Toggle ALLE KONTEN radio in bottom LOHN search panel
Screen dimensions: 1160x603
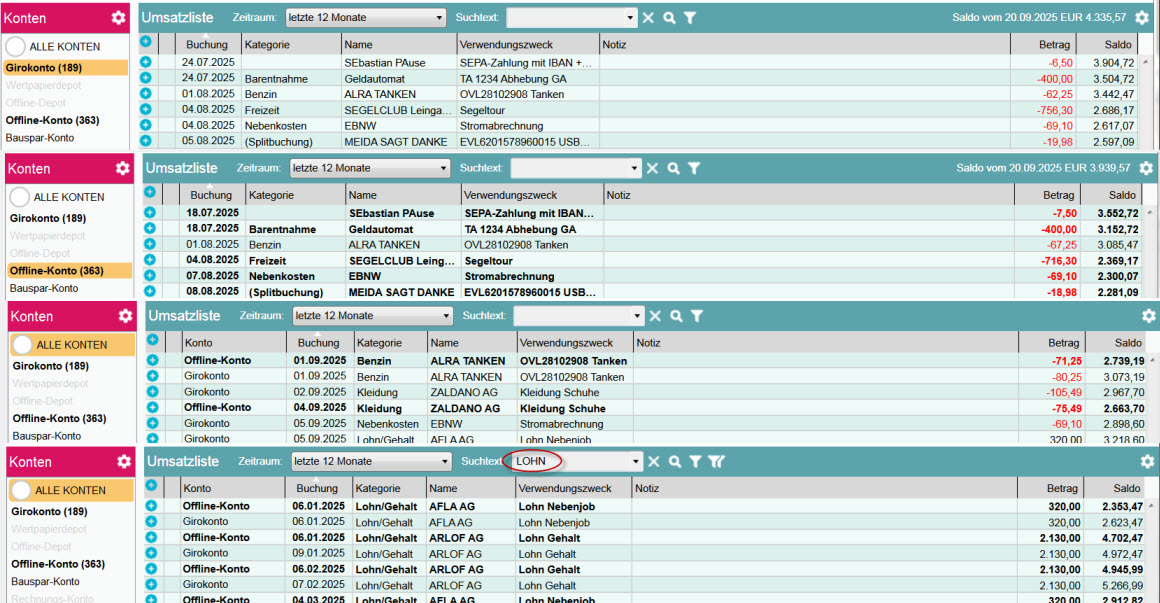(21, 491)
